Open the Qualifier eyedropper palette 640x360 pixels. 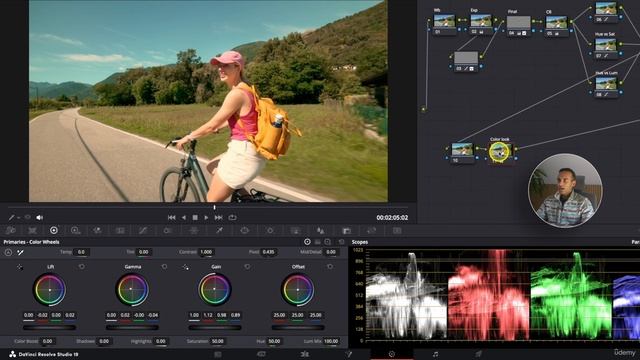tap(219, 231)
